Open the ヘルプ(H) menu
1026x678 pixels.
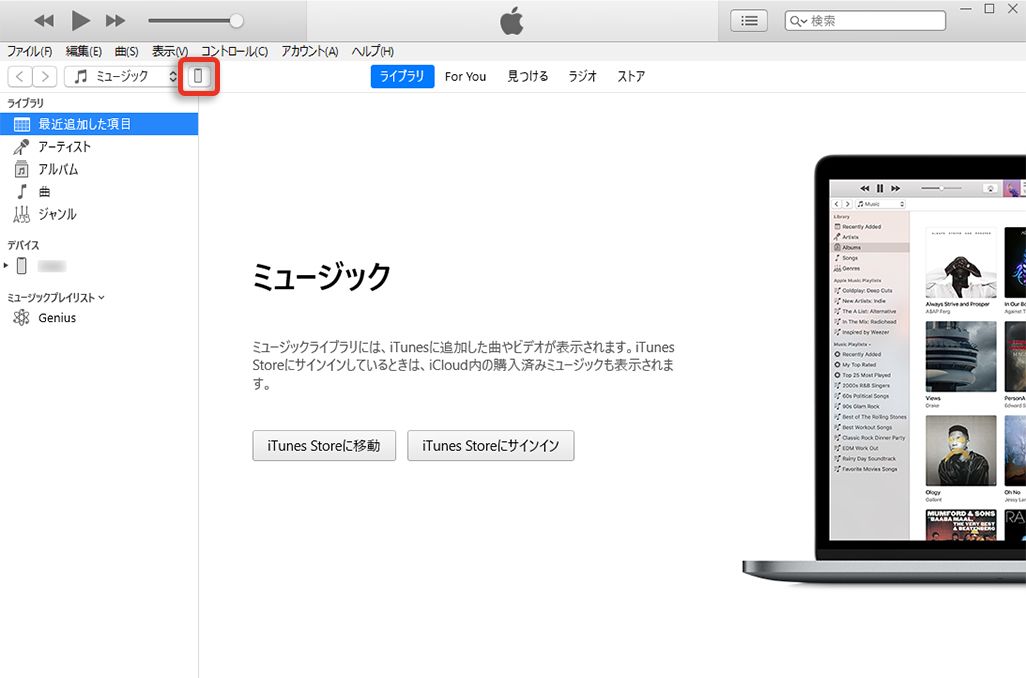pyautogui.click(x=372, y=51)
